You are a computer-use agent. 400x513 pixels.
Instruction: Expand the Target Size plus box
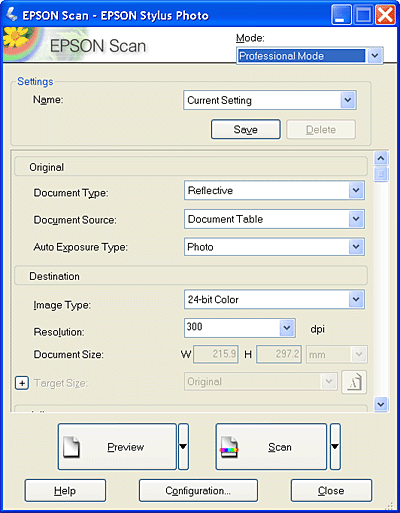22,383
